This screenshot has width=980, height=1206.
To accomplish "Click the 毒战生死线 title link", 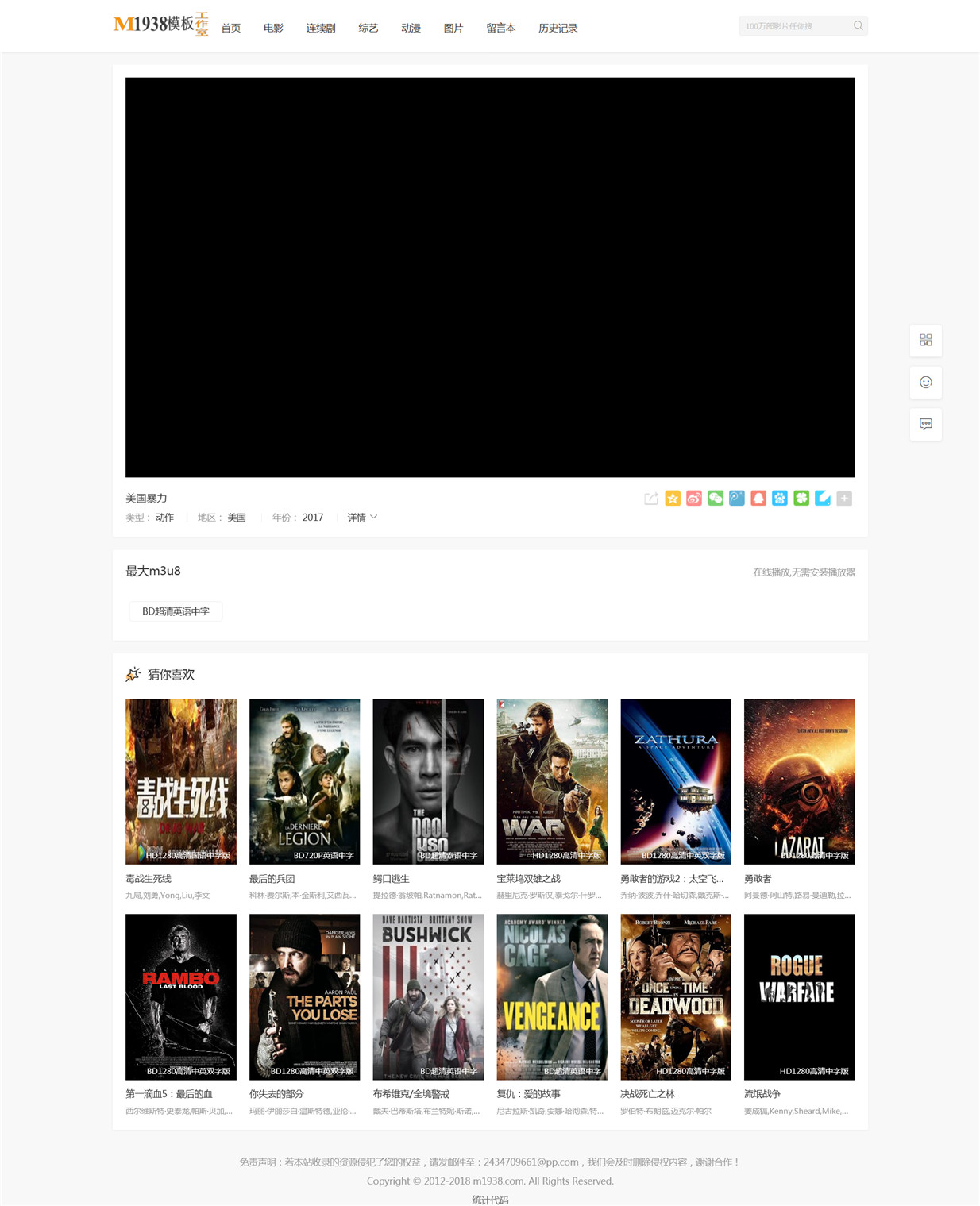I will click(x=149, y=879).
